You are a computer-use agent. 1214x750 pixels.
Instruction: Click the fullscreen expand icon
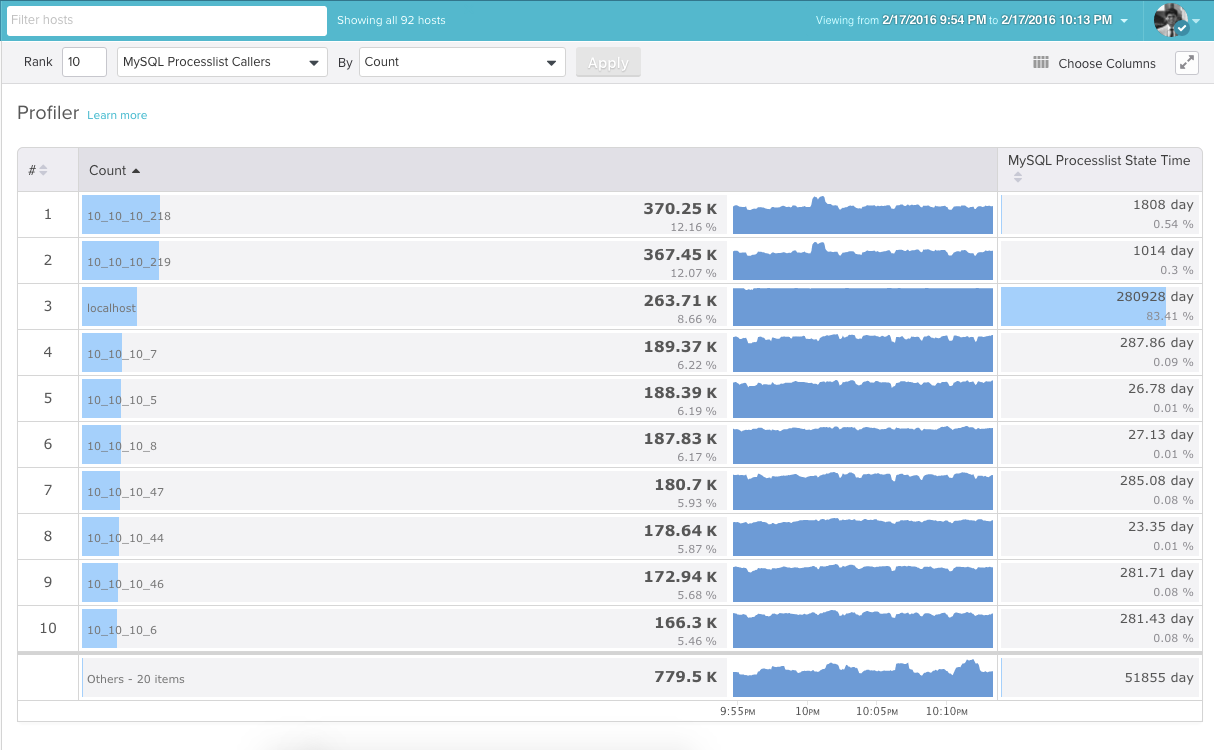(x=1187, y=62)
